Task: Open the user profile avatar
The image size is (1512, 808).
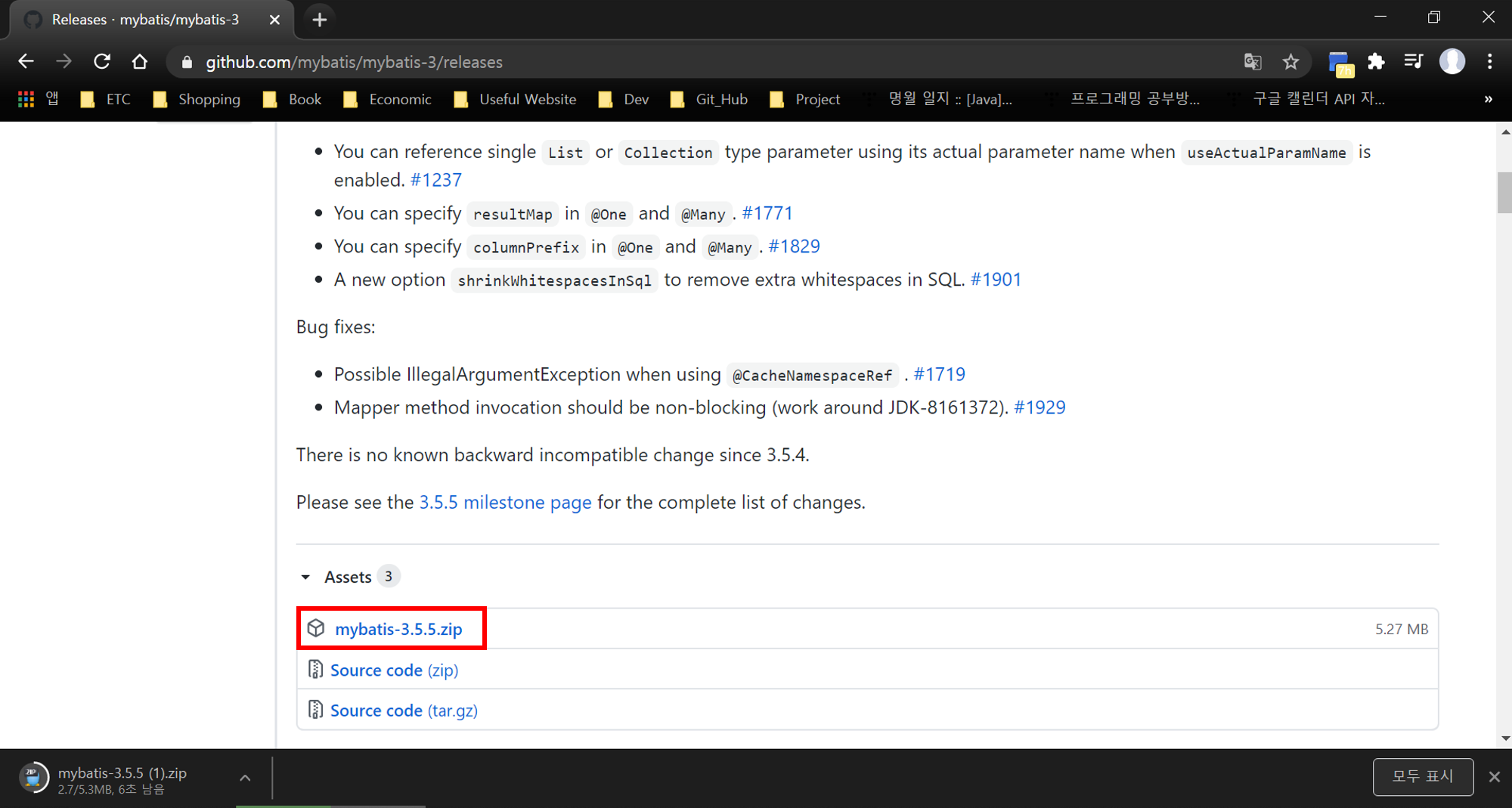Action: tap(1452, 62)
